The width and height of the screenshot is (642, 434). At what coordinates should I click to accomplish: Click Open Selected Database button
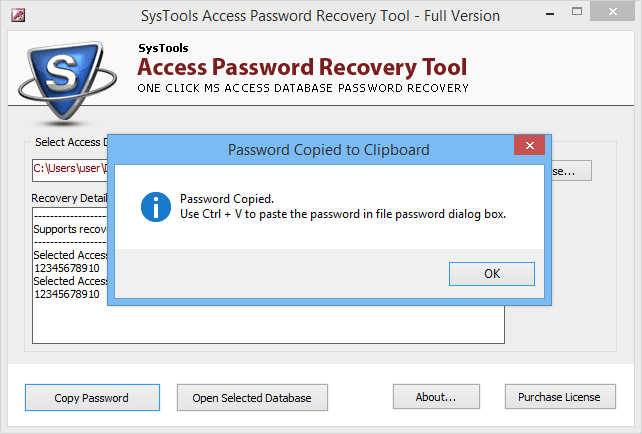(x=252, y=398)
